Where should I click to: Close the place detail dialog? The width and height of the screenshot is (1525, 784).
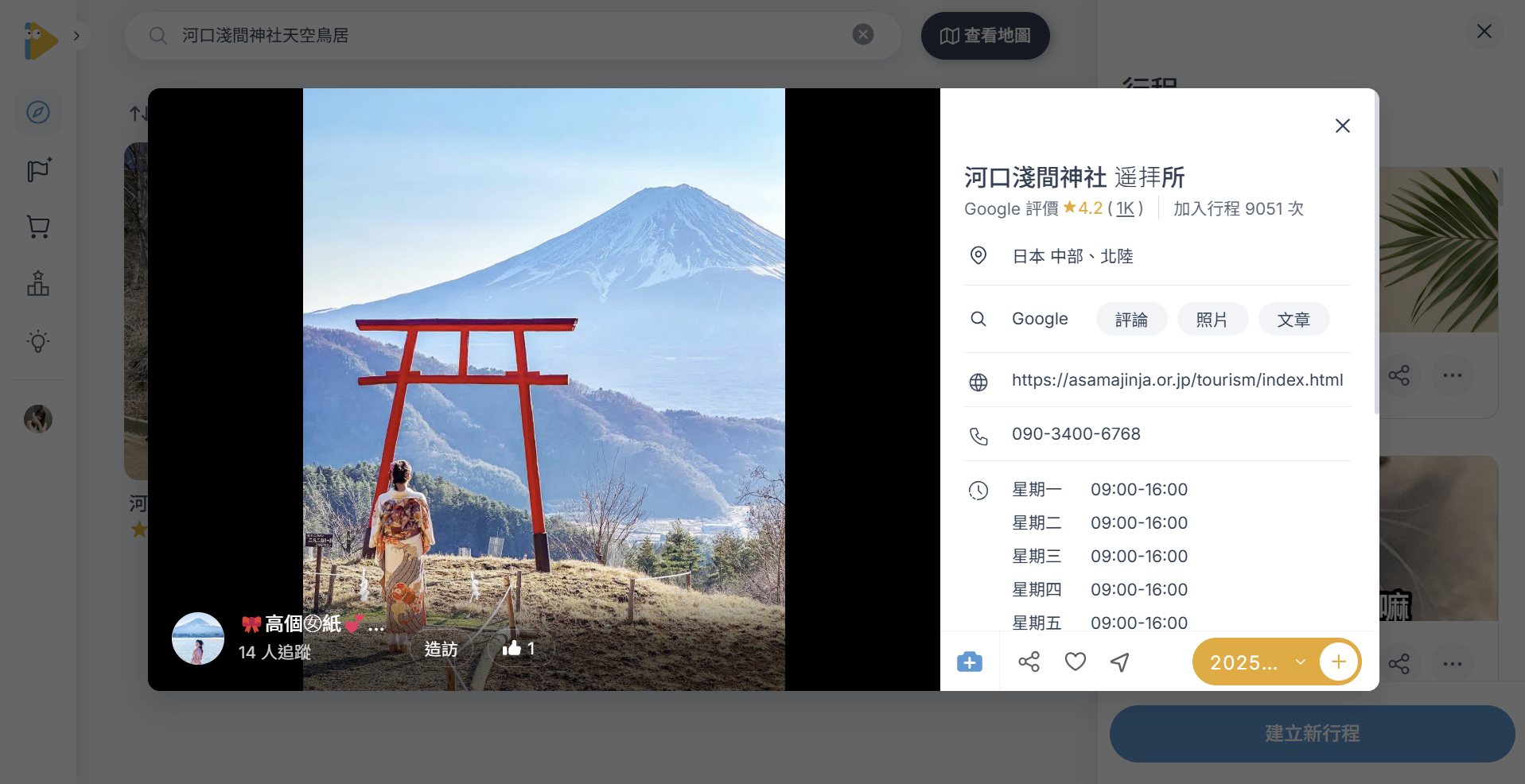pyautogui.click(x=1343, y=126)
